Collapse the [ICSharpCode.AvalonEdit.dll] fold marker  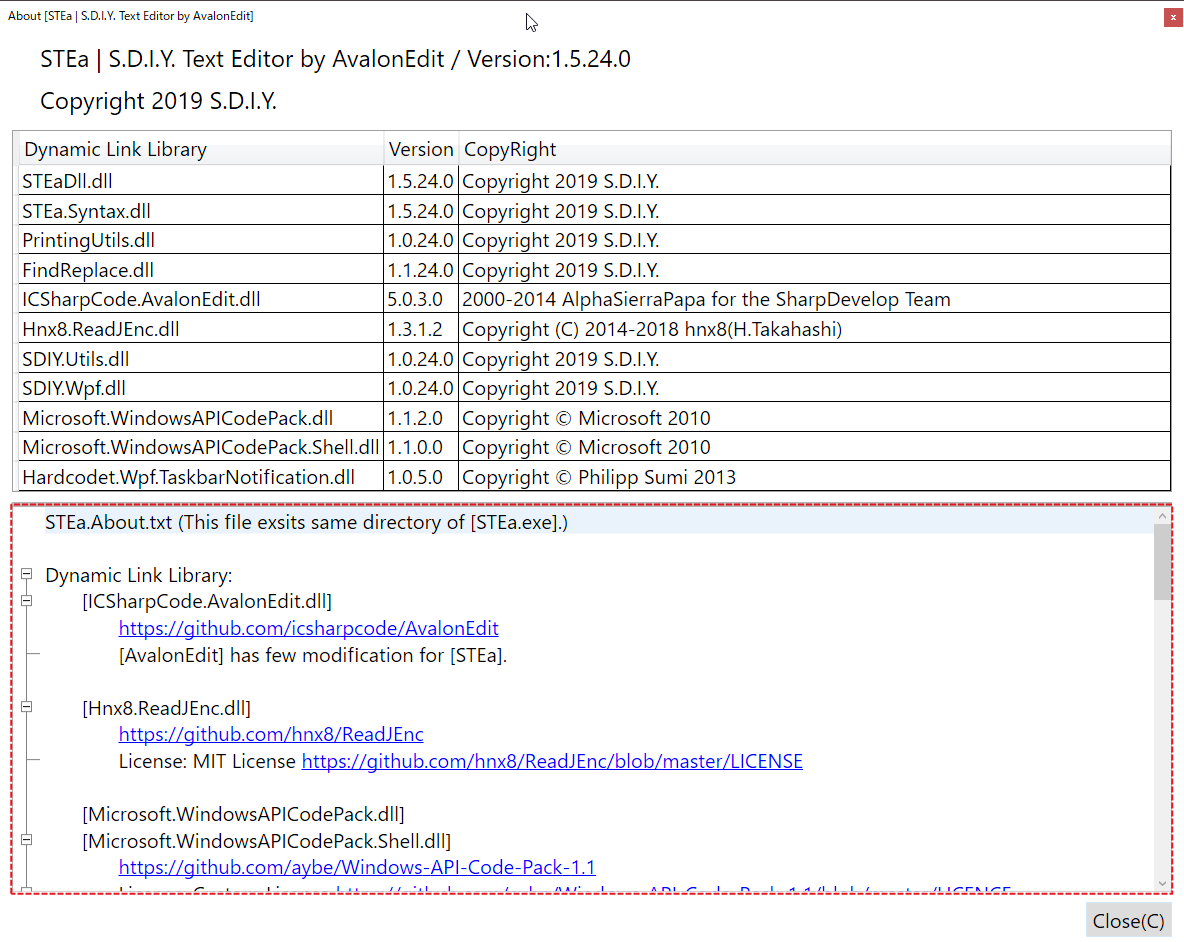click(27, 601)
